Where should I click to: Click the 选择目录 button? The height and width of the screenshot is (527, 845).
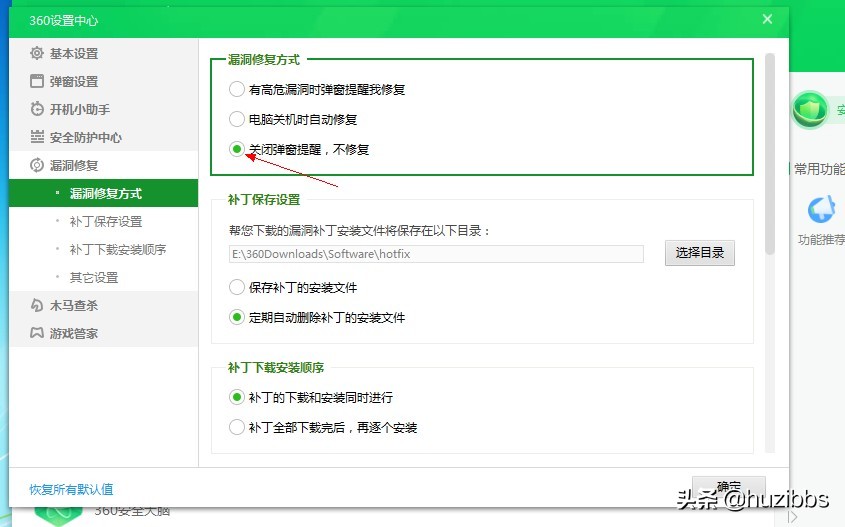[x=699, y=253]
